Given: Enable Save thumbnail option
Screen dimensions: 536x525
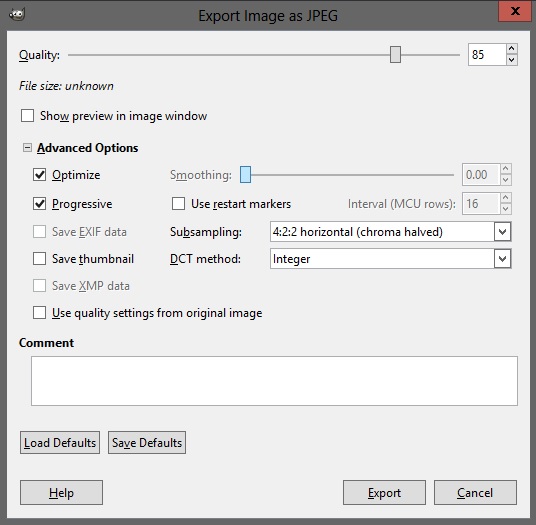Looking at the screenshot, I should tap(39, 259).
